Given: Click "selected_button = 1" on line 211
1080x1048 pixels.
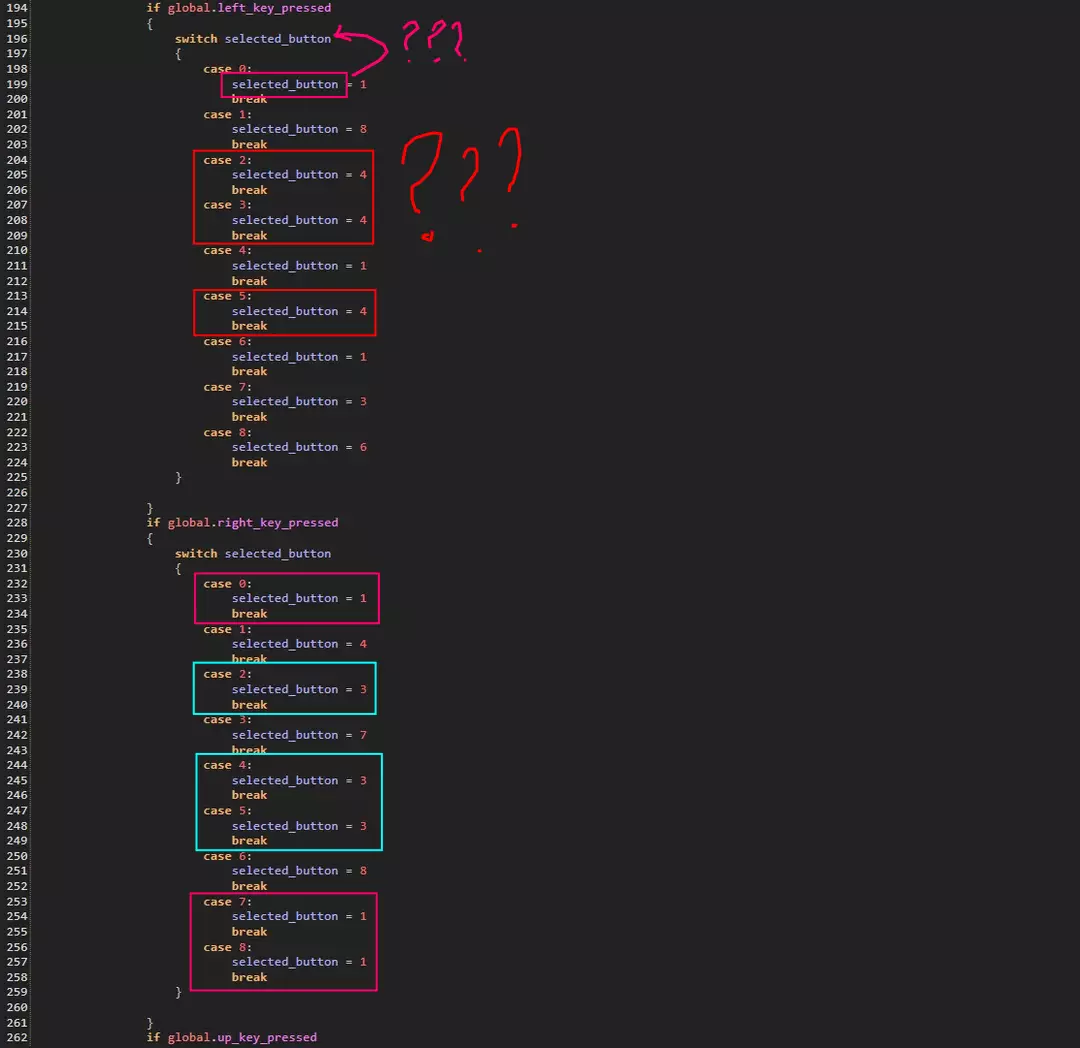Looking at the screenshot, I should [x=299, y=265].
